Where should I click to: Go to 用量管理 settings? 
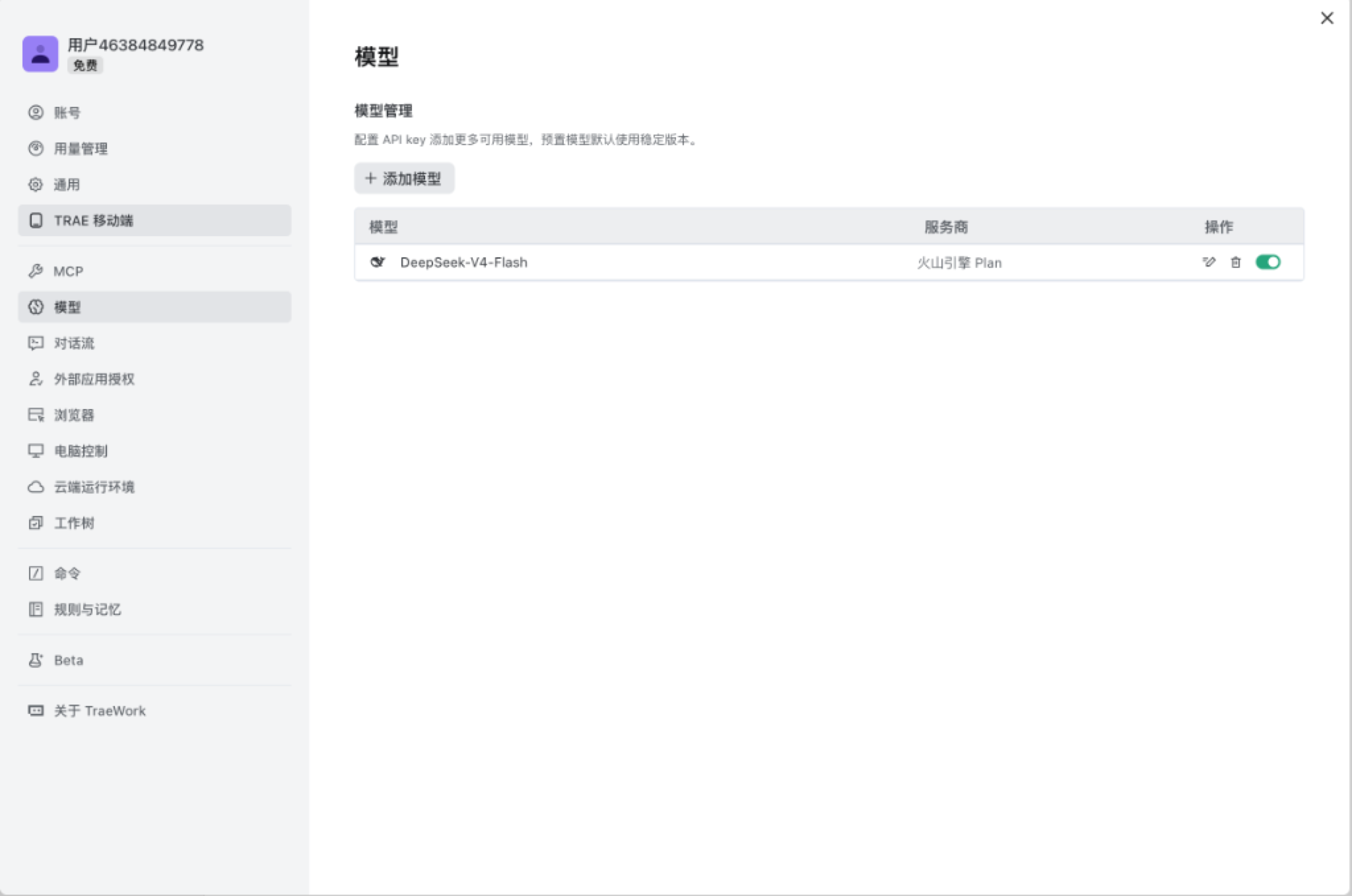154,148
